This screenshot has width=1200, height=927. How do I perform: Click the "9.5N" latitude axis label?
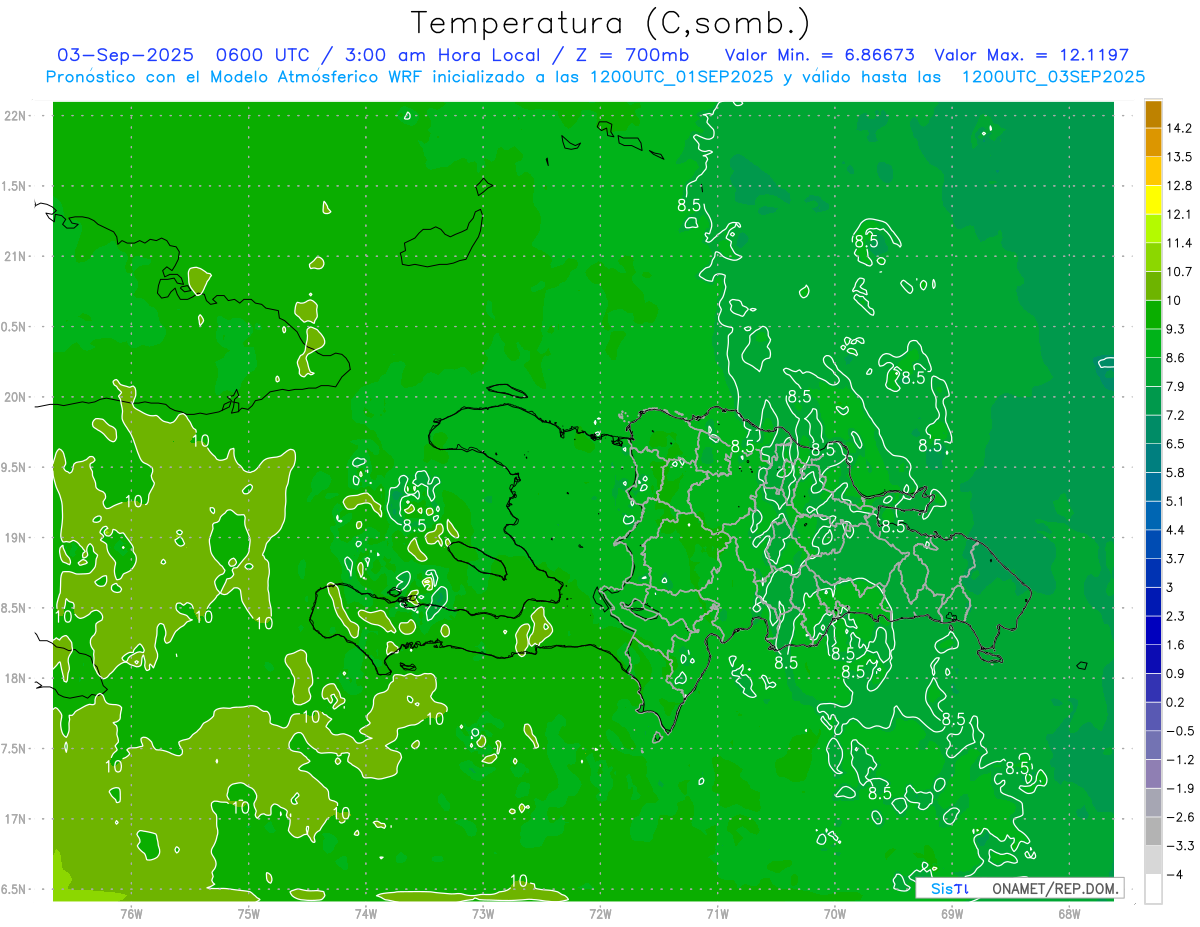click(x=13, y=467)
